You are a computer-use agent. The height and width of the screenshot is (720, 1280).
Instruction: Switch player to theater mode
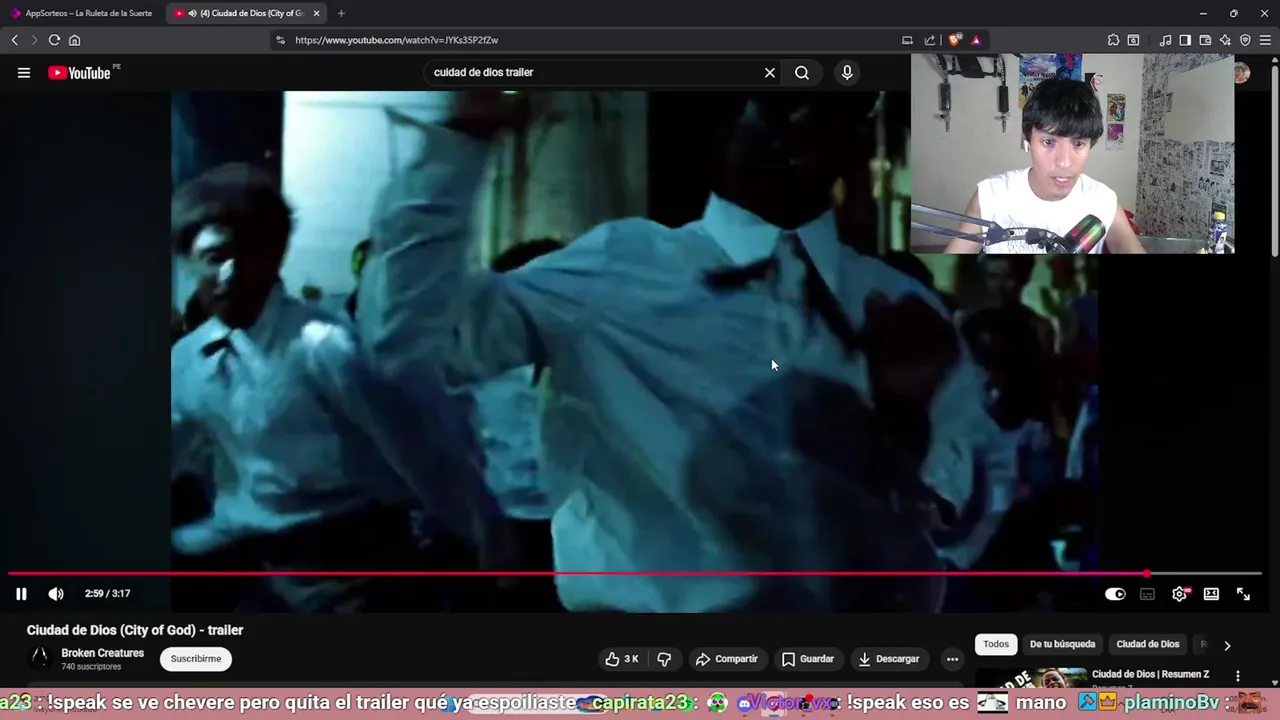coord(1211,594)
